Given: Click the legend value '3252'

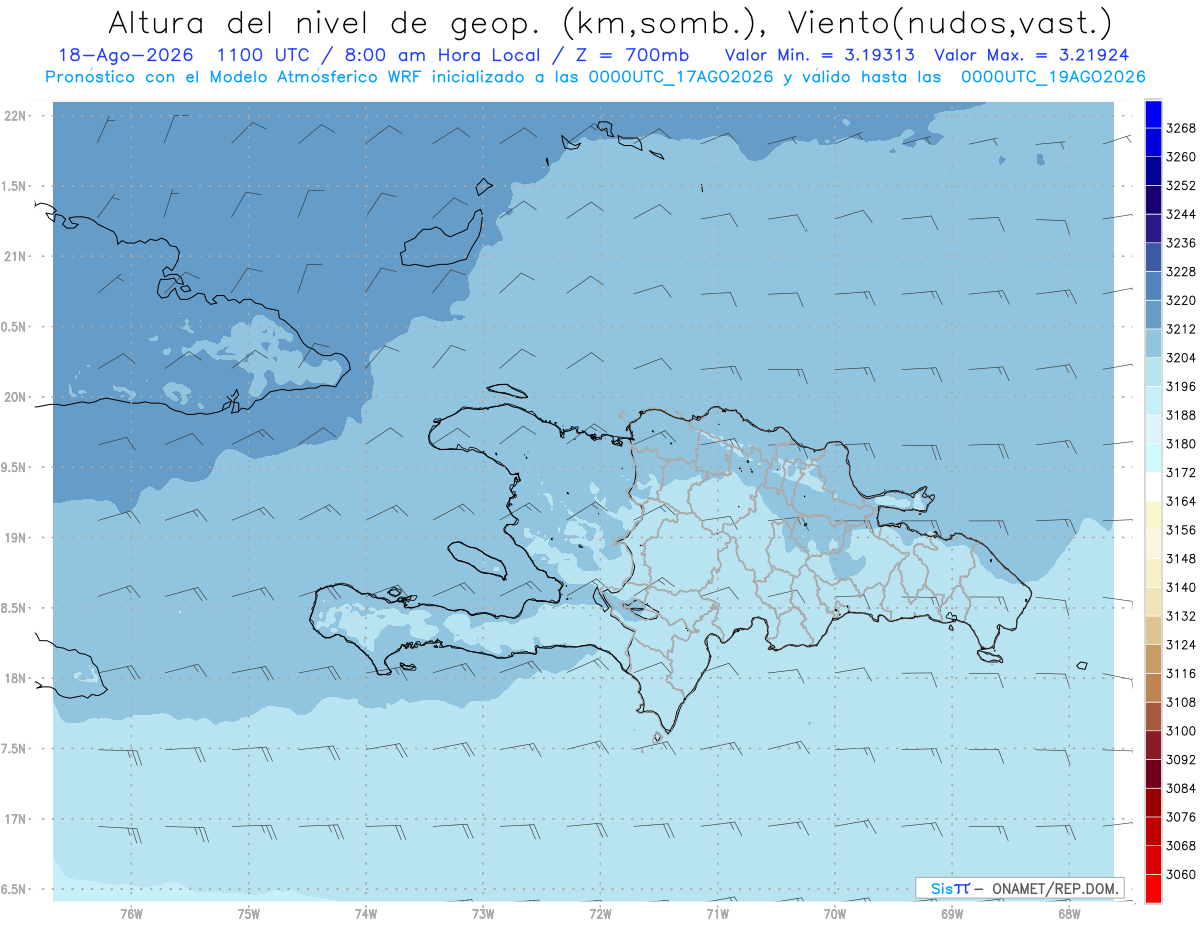Looking at the screenshot, I should pos(1181,186).
